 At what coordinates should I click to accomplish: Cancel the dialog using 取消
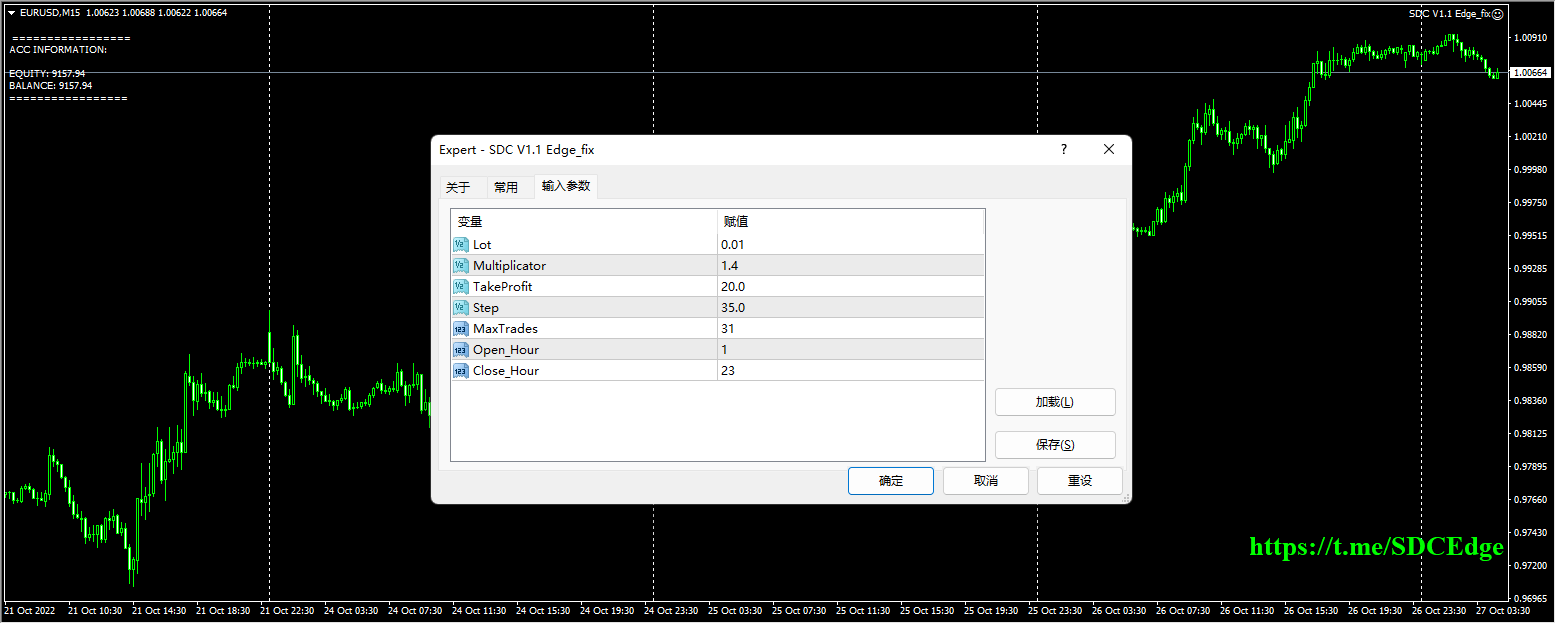pos(985,480)
